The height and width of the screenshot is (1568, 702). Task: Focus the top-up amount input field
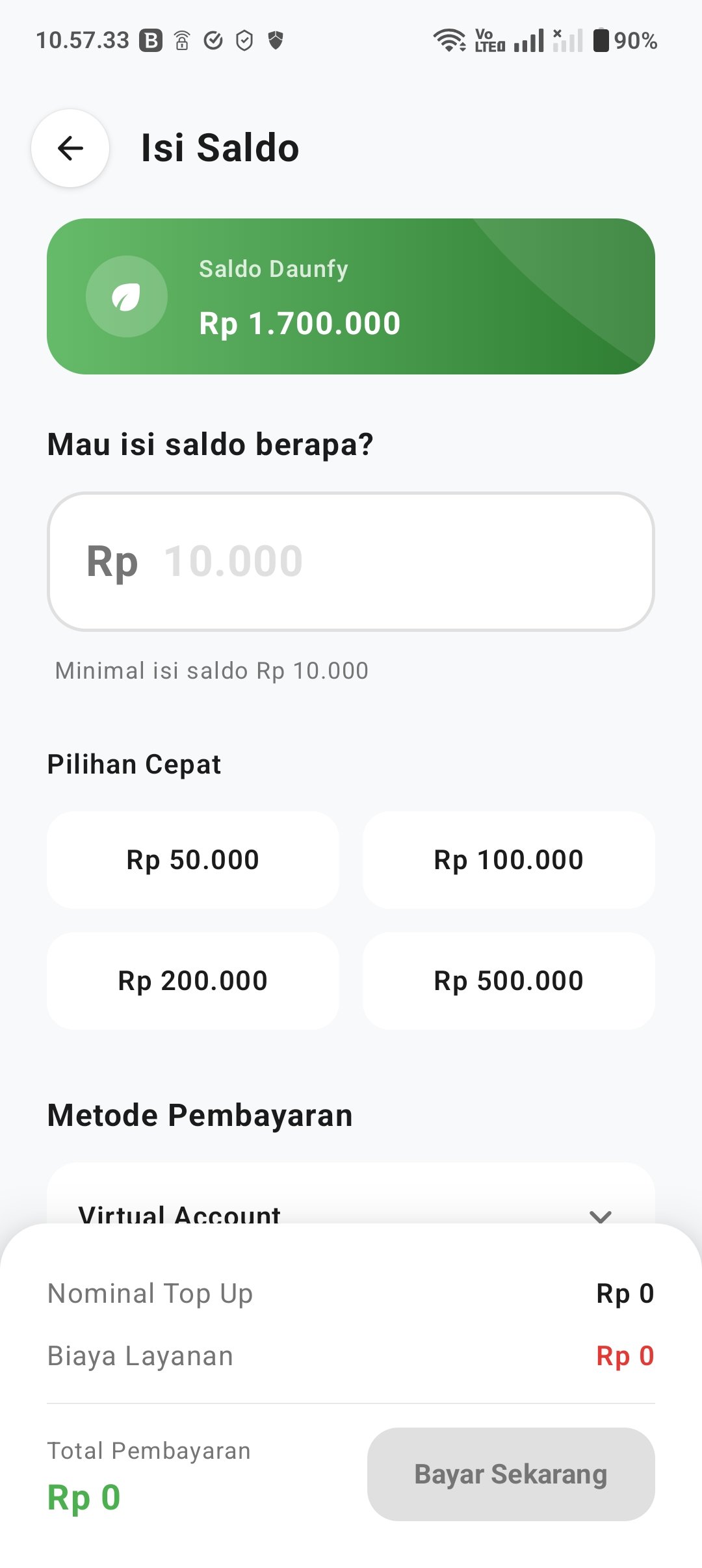pyautogui.click(x=351, y=562)
